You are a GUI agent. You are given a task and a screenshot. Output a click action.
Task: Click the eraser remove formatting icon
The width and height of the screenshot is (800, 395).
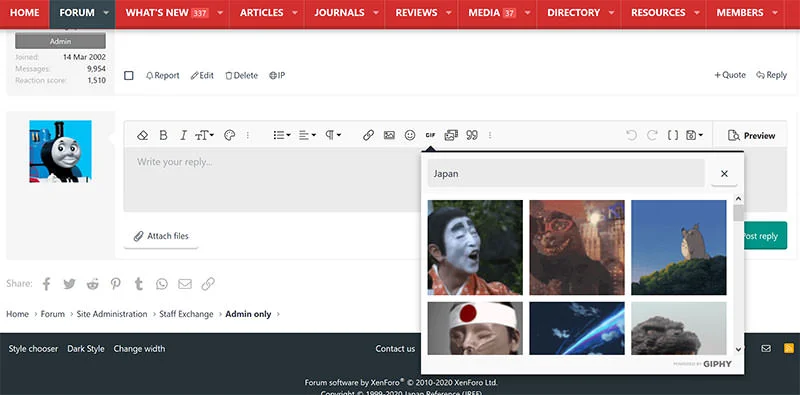[x=142, y=135]
